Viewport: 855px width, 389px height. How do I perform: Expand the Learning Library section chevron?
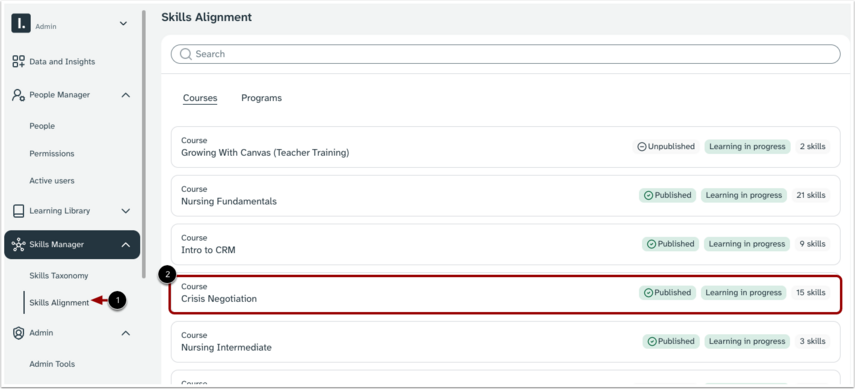click(125, 211)
